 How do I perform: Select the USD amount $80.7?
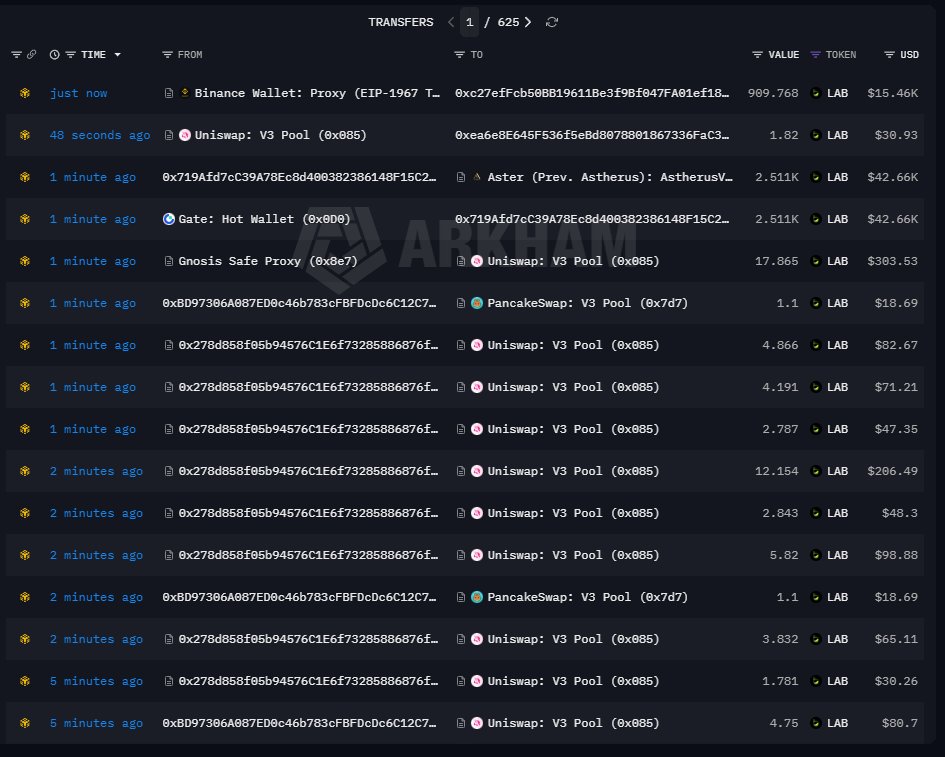coord(900,723)
